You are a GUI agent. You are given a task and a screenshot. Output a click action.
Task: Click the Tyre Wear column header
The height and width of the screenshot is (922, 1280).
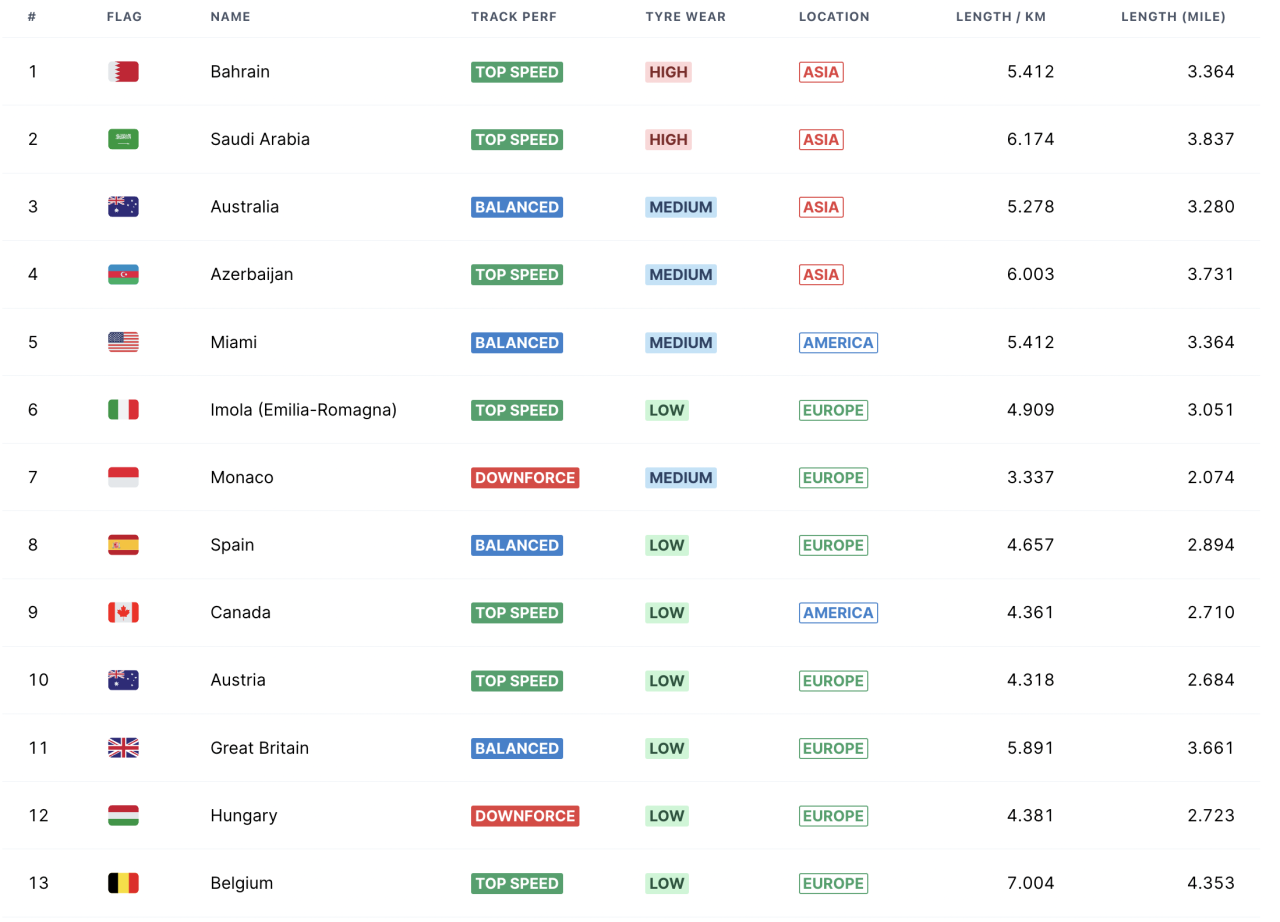pos(685,17)
